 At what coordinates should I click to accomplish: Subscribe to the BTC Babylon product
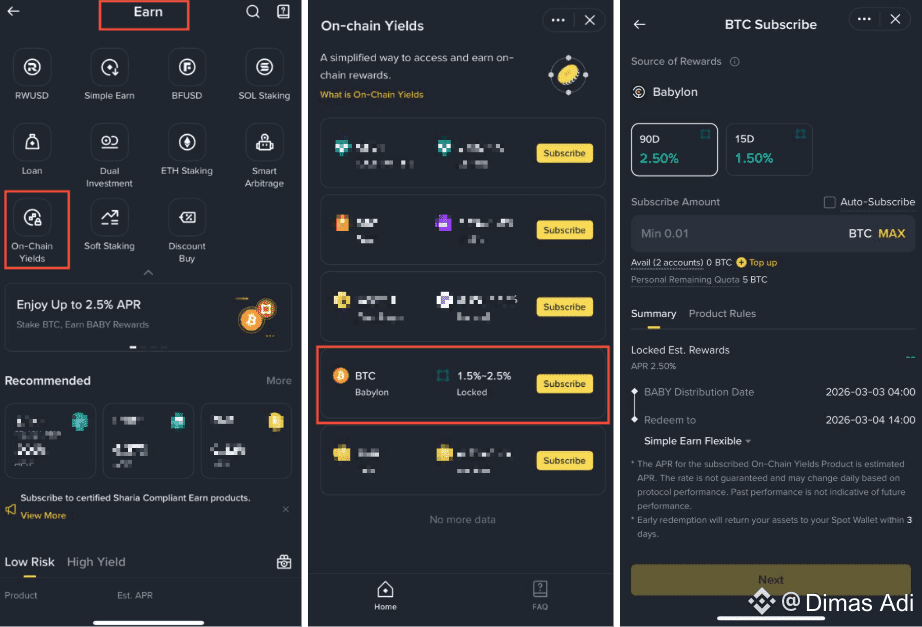[x=564, y=383]
